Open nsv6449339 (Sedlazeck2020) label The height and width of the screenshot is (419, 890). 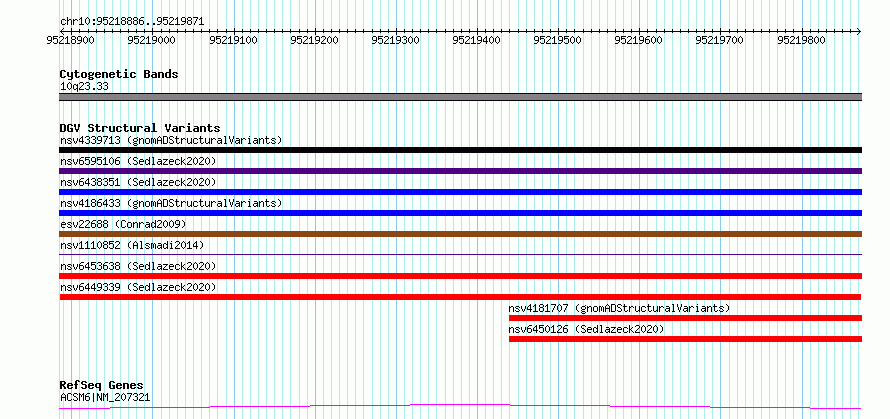(138, 287)
